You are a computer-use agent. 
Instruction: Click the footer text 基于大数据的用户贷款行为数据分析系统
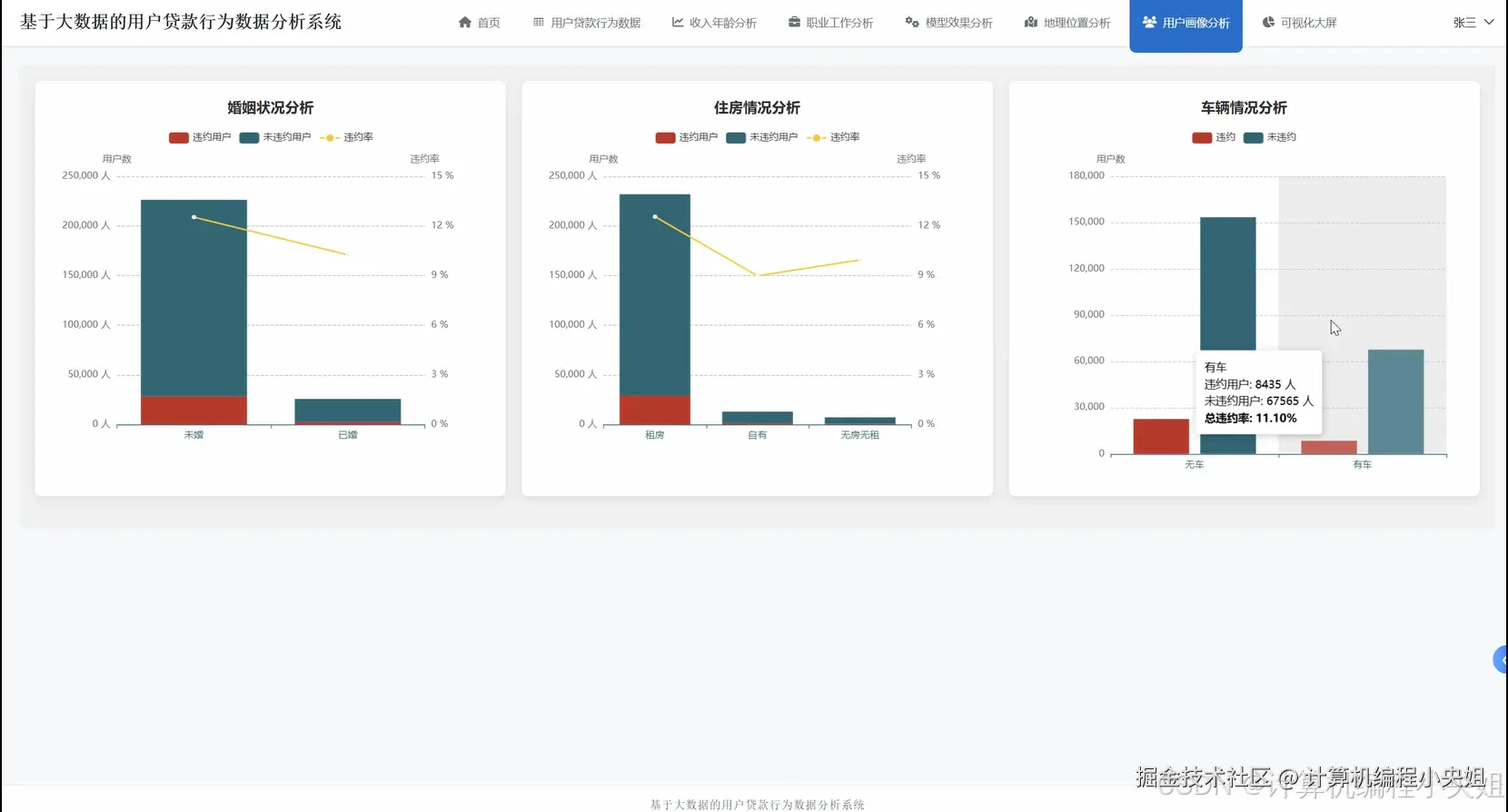click(x=758, y=805)
